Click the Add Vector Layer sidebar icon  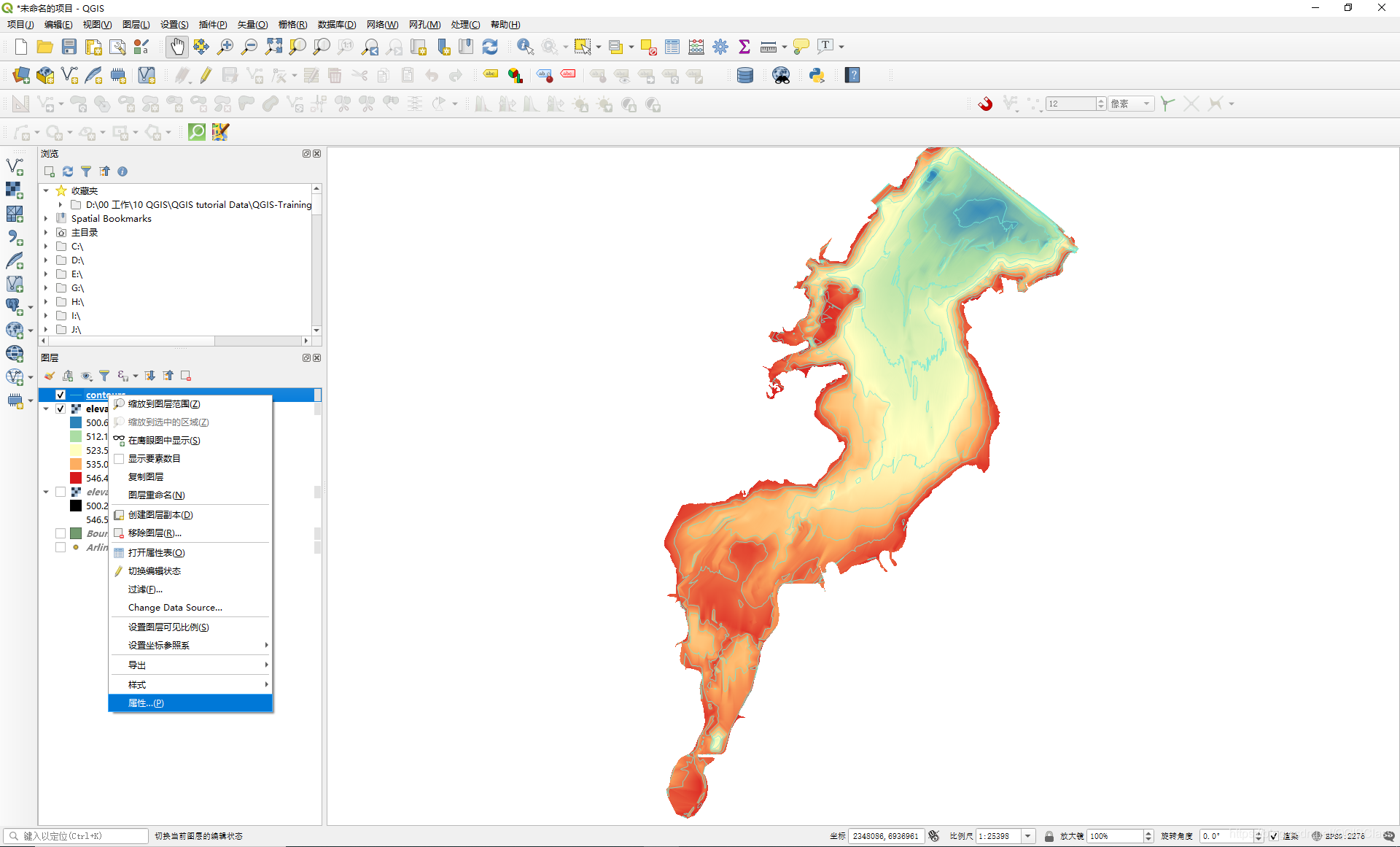point(15,166)
